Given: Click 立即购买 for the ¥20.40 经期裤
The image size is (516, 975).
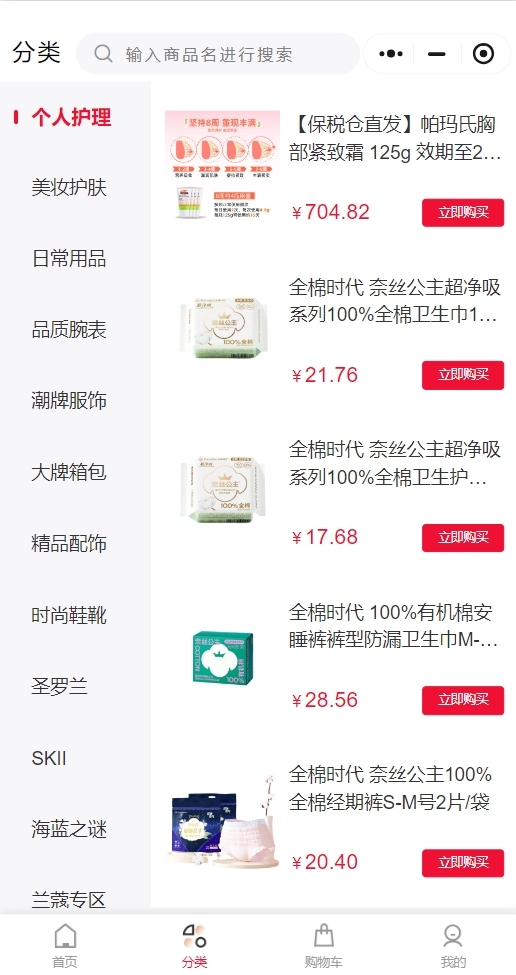Looking at the screenshot, I should point(463,863).
